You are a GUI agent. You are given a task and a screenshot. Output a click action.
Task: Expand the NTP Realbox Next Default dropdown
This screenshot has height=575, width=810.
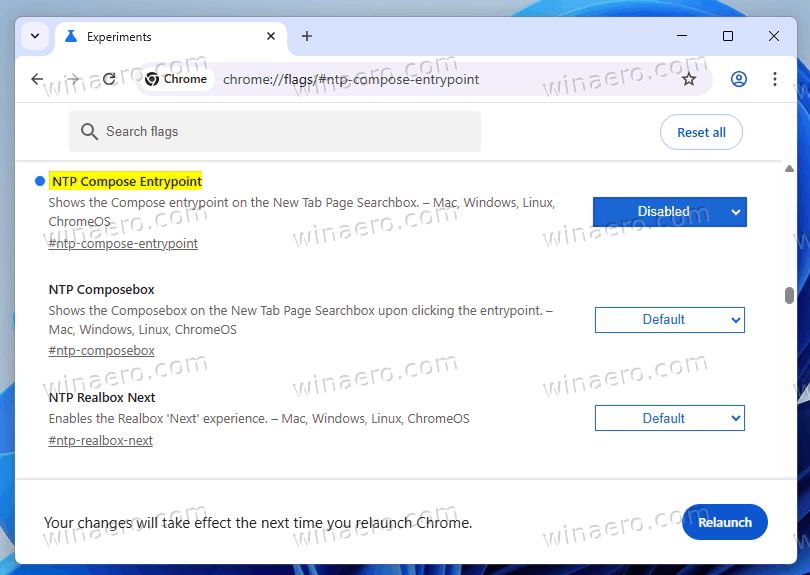pyautogui.click(x=669, y=418)
